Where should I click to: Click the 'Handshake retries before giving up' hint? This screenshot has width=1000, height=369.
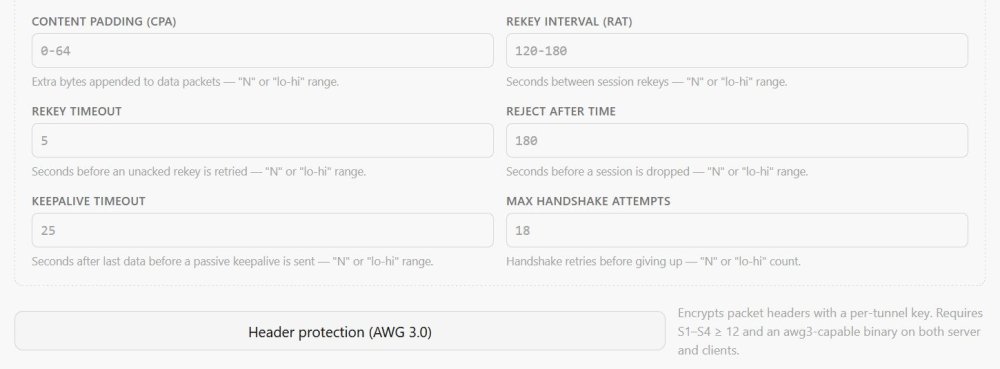tap(653, 261)
